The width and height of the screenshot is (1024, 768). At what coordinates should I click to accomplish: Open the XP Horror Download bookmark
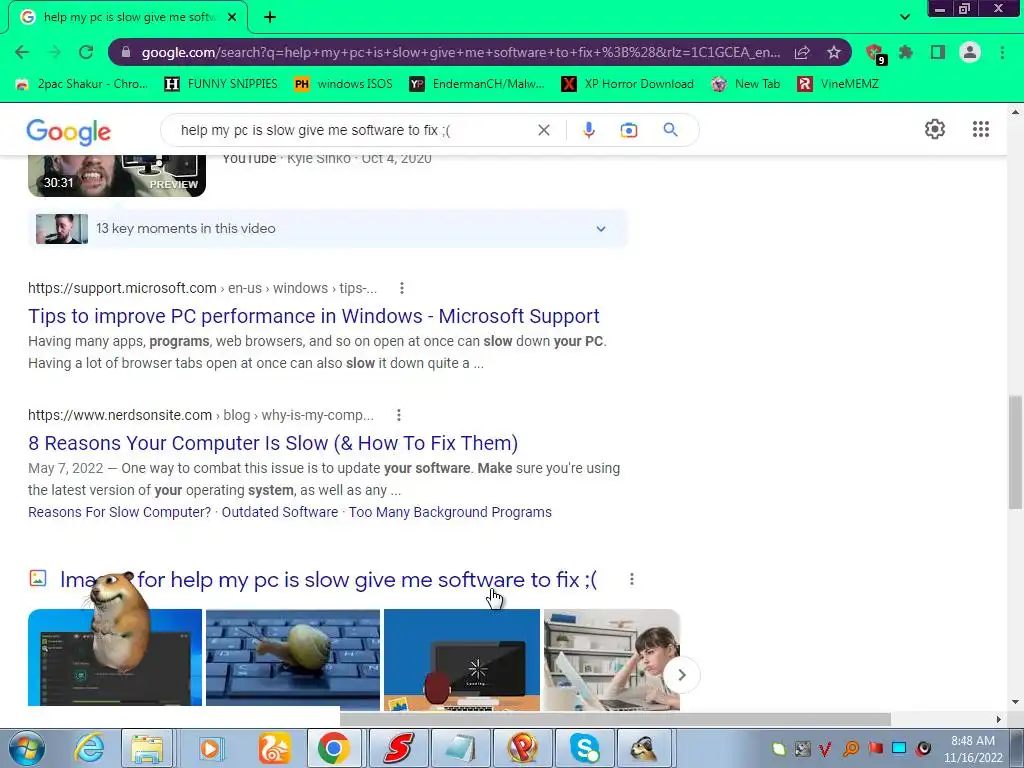[628, 84]
